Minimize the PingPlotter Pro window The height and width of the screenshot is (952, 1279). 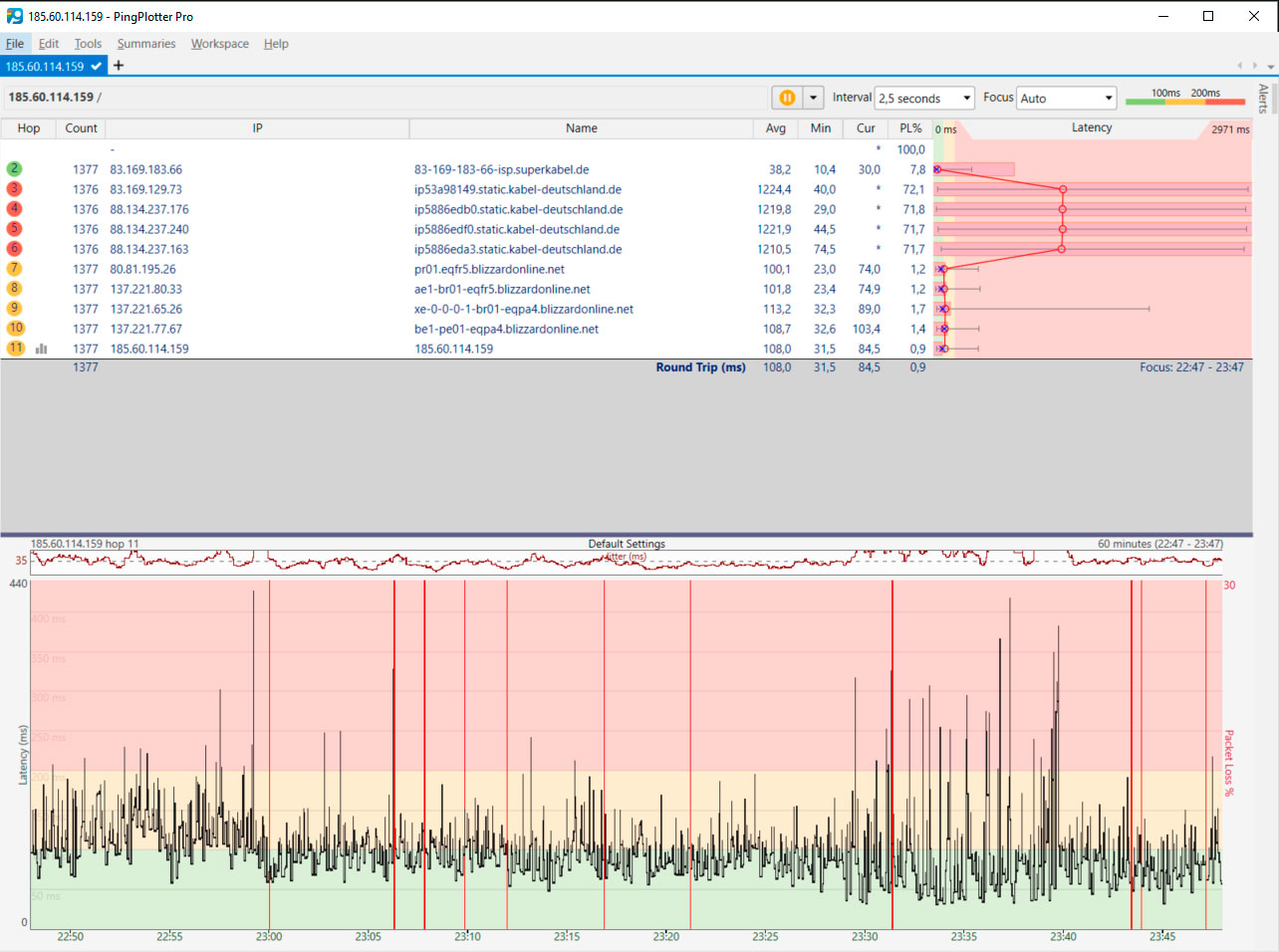coord(1163,16)
